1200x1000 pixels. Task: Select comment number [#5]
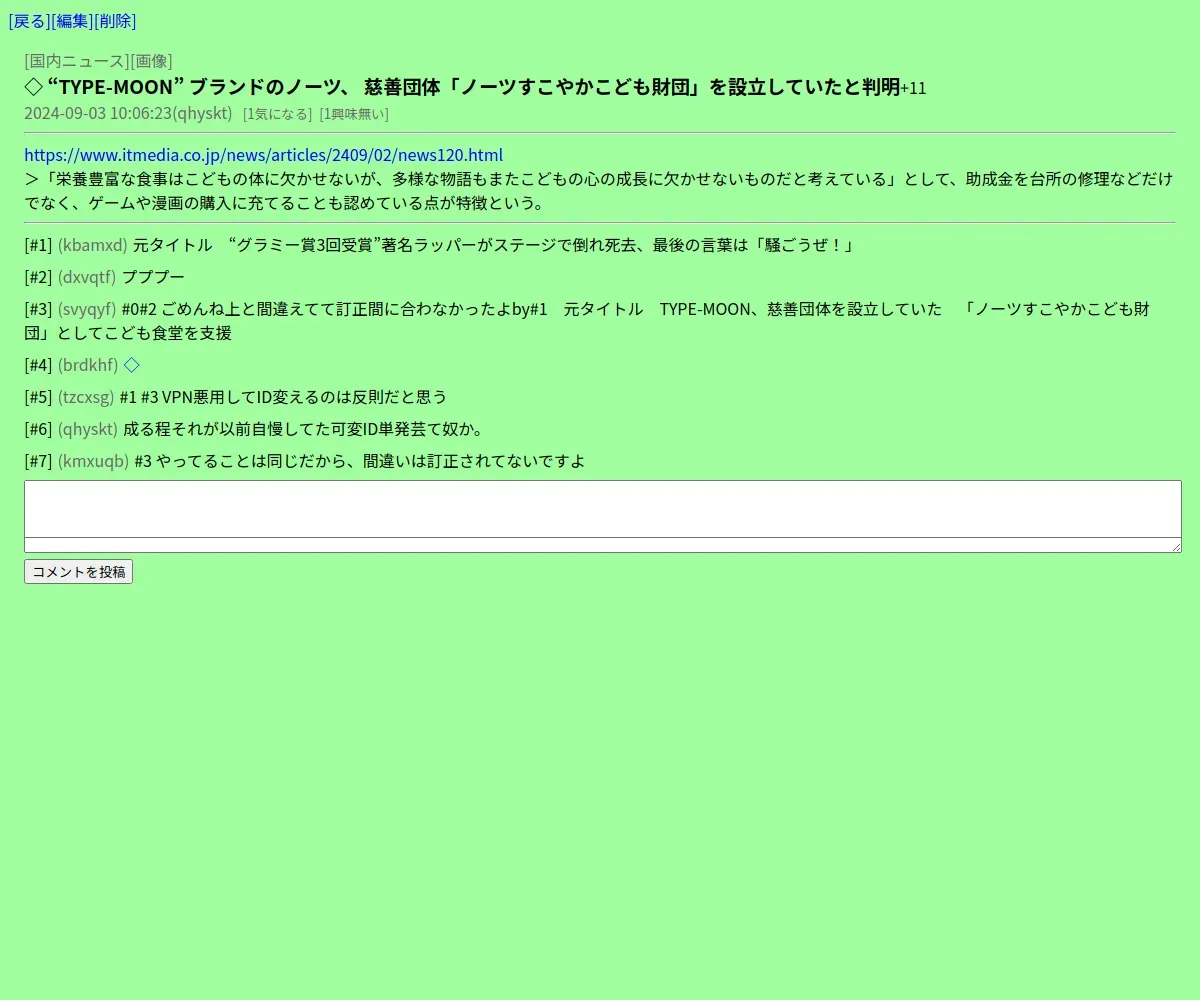38,397
